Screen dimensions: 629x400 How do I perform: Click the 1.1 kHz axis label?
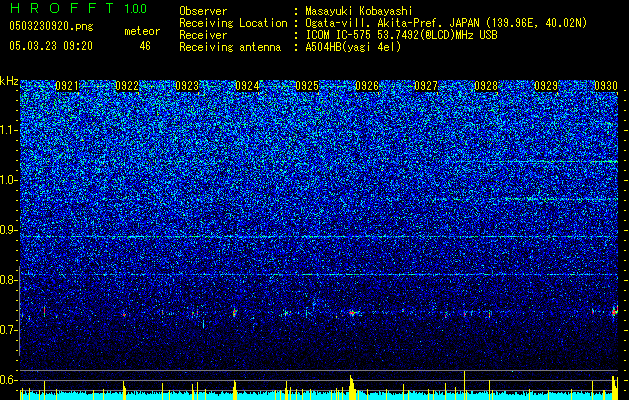pyautogui.click(x=9, y=130)
